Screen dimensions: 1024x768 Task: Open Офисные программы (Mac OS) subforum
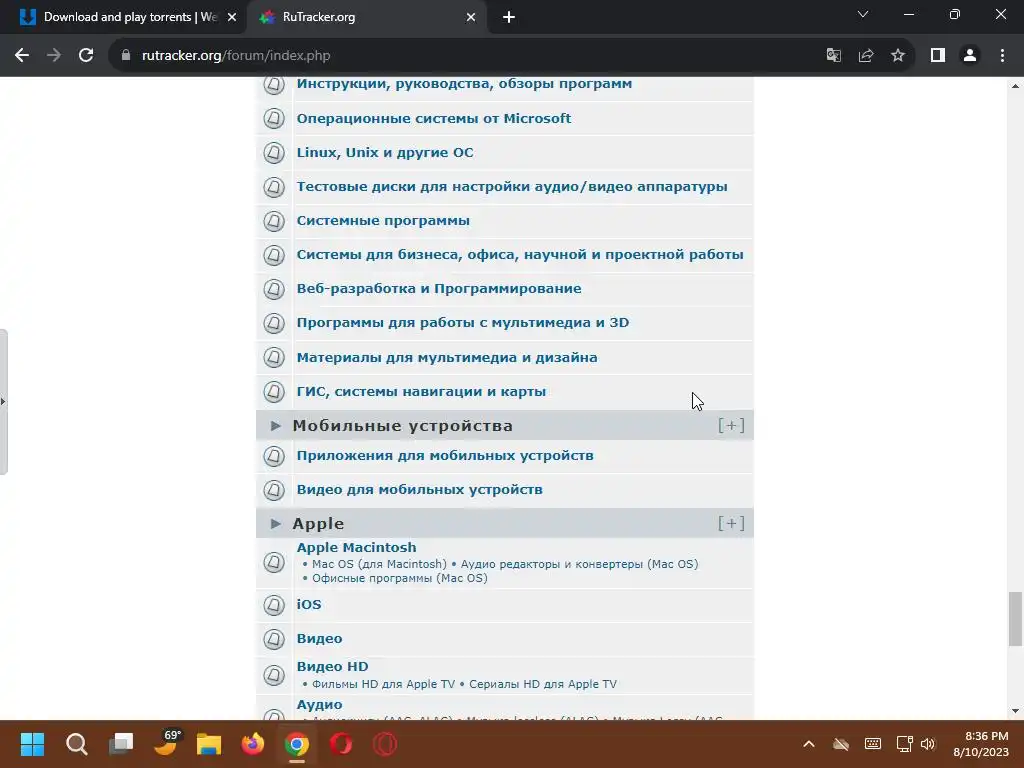(399, 579)
